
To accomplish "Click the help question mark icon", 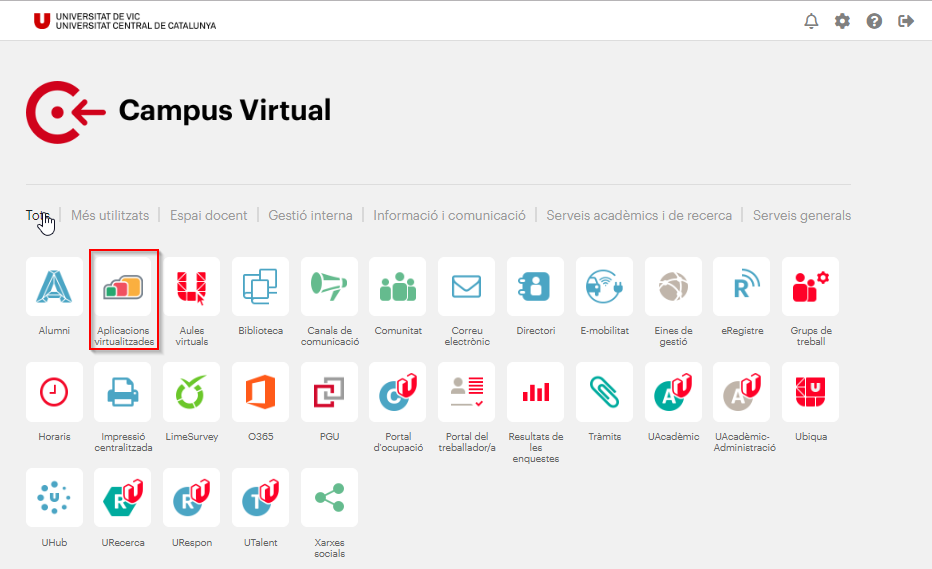I will click(874, 21).
